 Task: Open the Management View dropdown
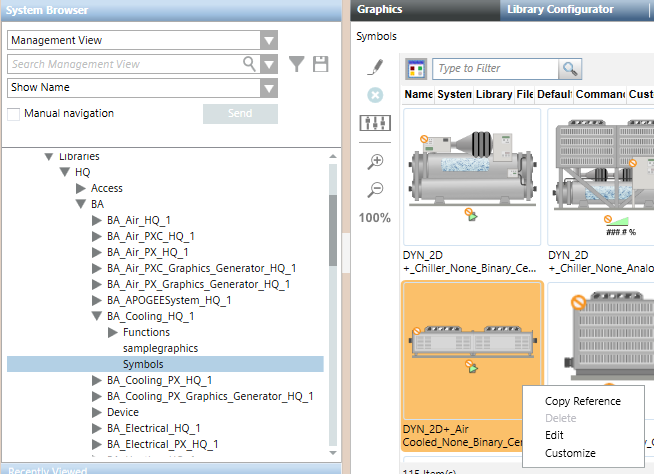(268, 40)
